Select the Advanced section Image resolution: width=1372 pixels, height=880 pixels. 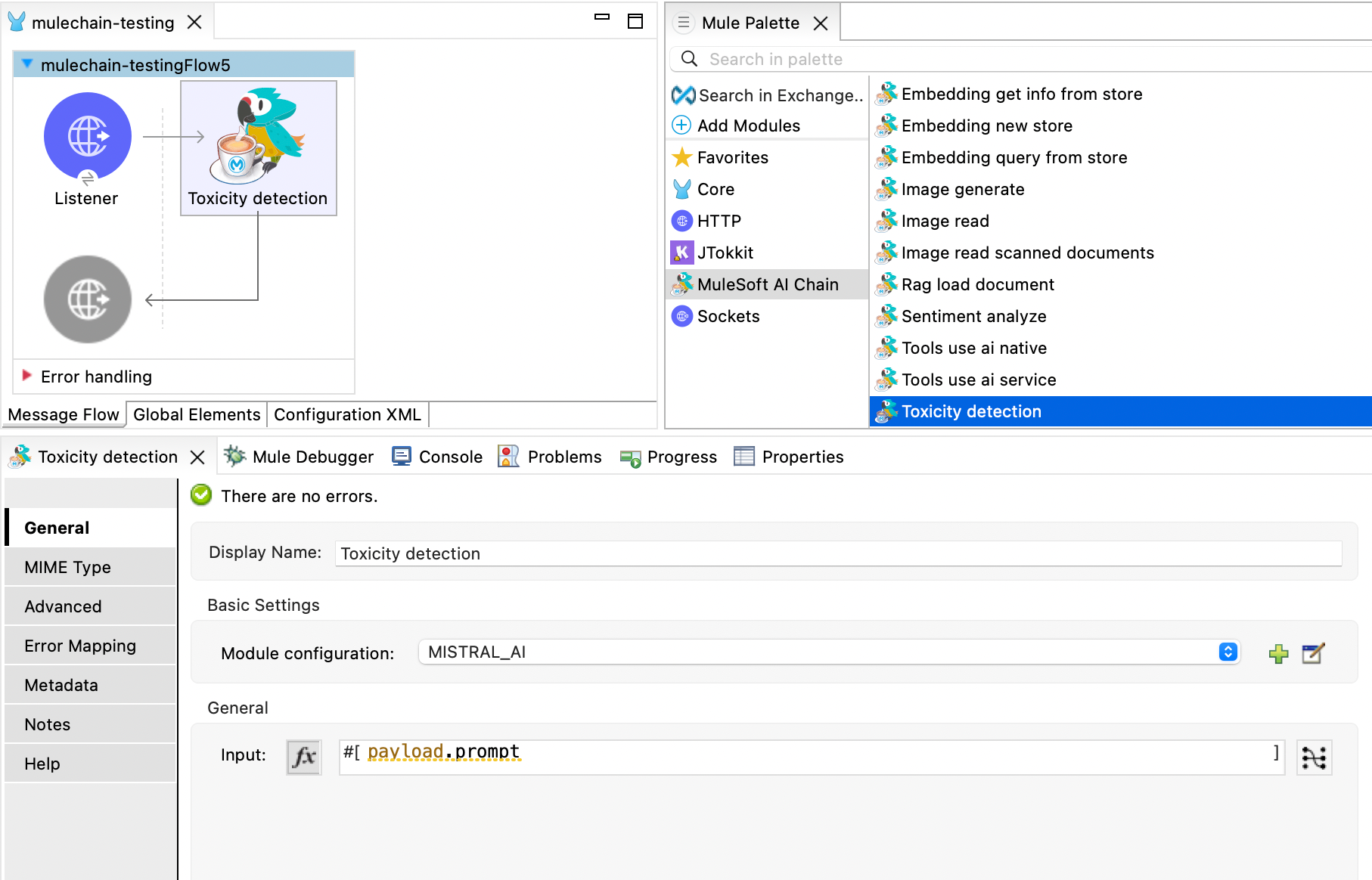tap(91, 606)
